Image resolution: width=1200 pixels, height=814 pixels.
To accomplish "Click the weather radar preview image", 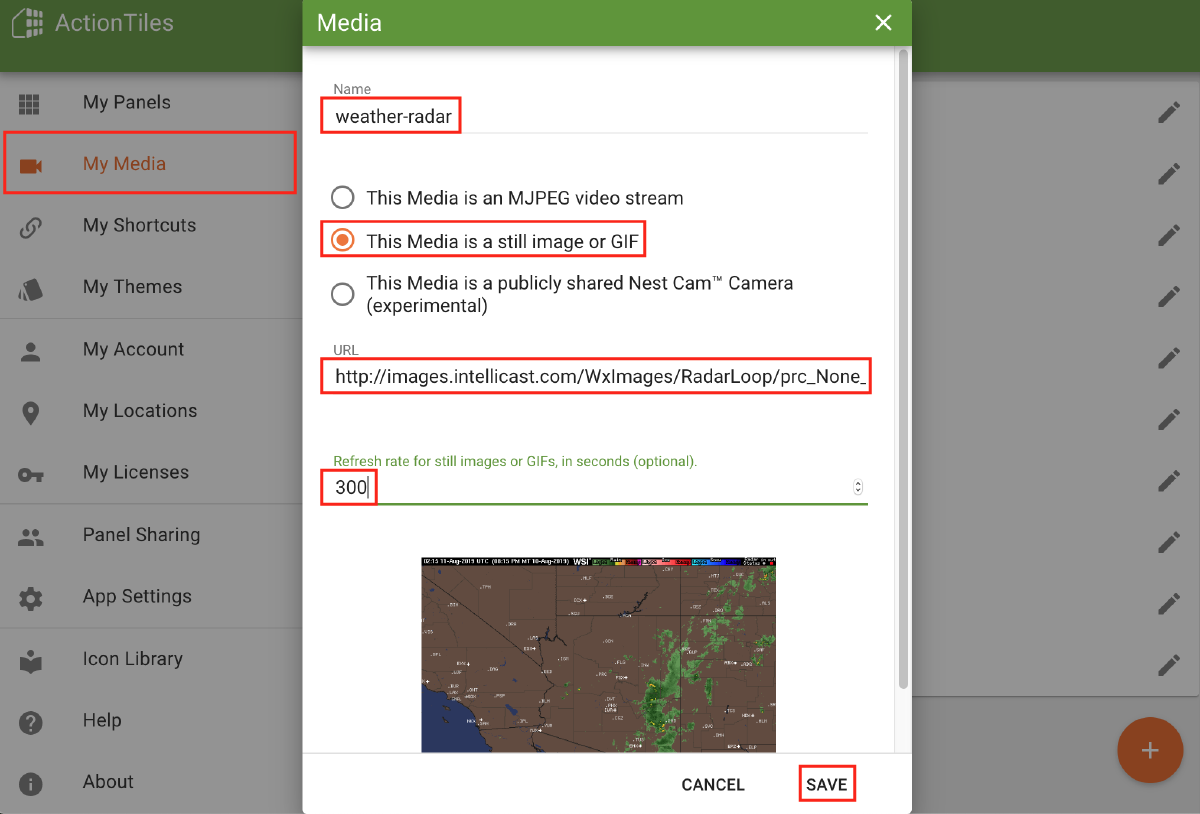I will coord(598,655).
